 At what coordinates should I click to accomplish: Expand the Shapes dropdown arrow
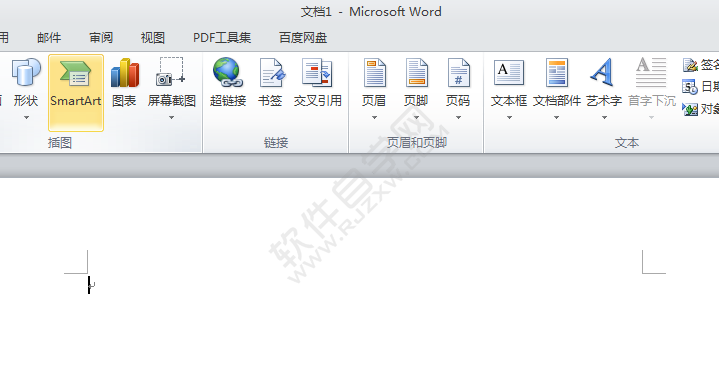[26, 118]
